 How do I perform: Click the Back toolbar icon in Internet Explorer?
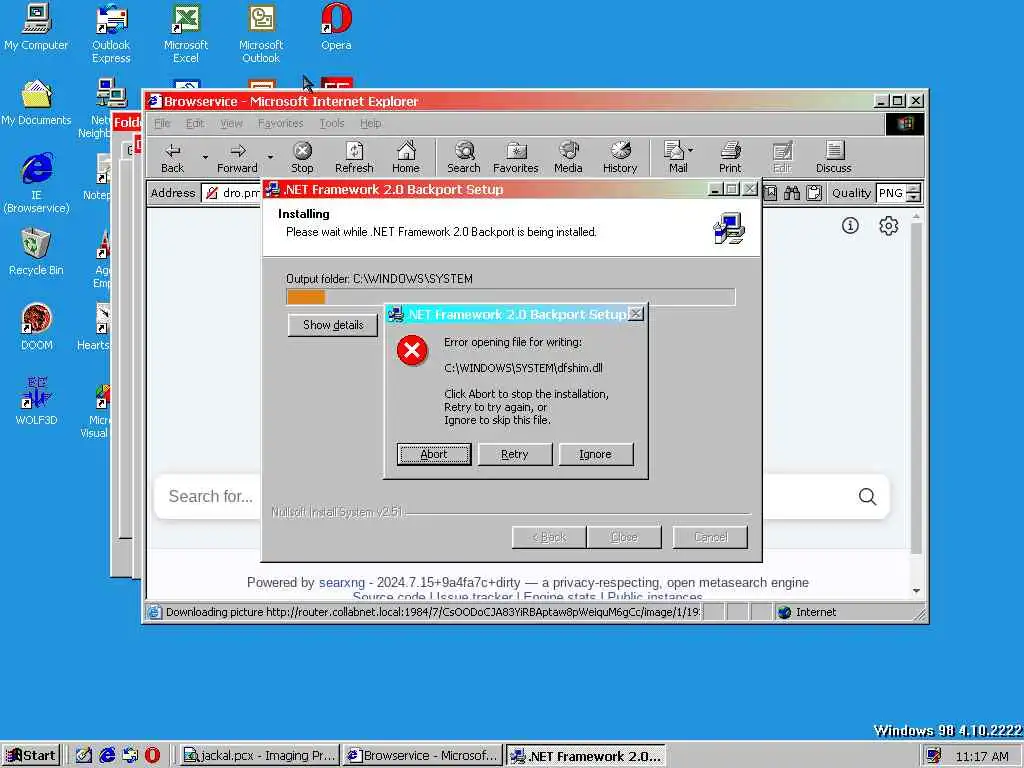pyautogui.click(x=172, y=157)
